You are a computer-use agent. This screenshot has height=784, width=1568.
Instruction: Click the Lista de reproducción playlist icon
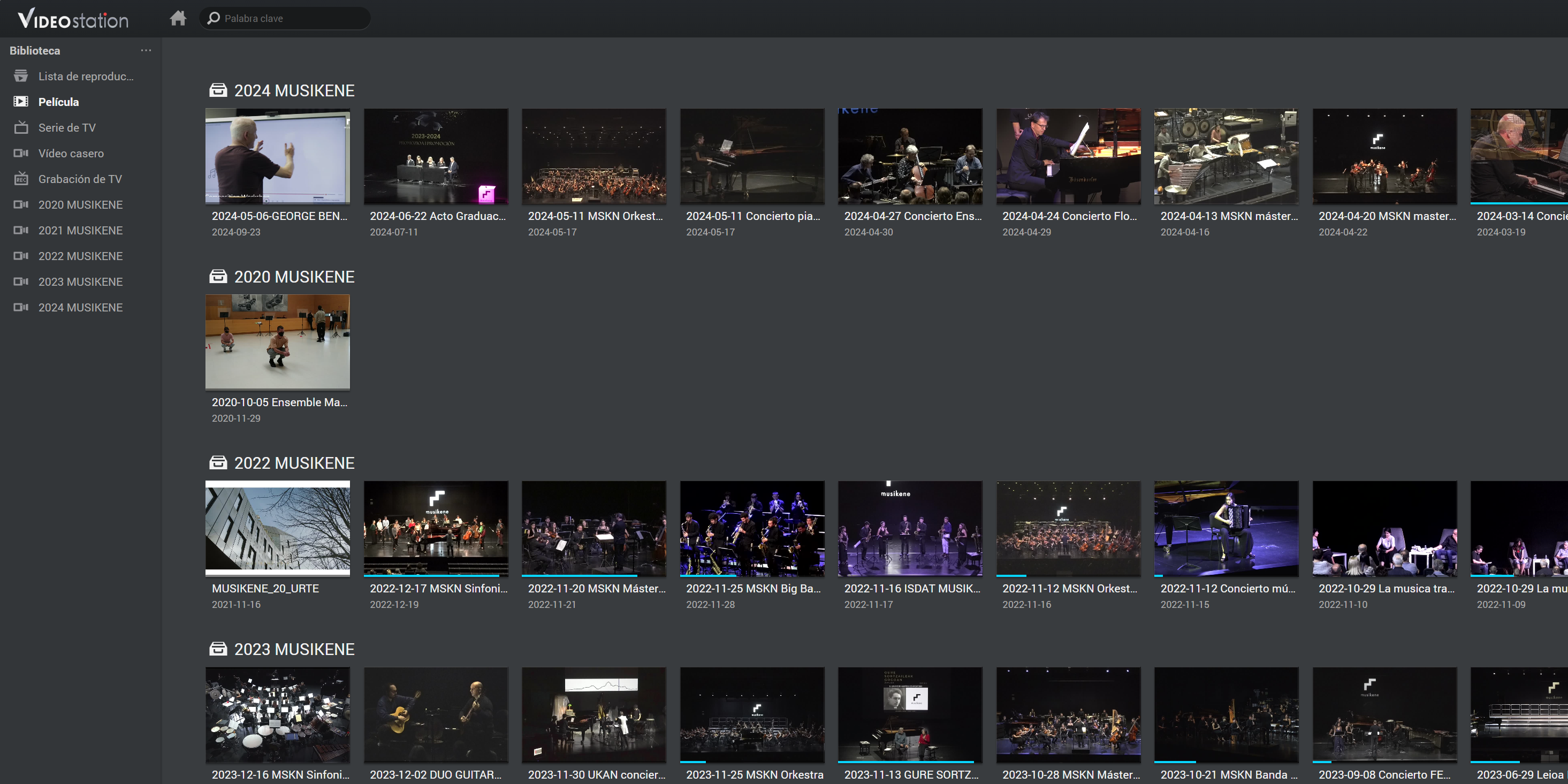tap(21, 76)
